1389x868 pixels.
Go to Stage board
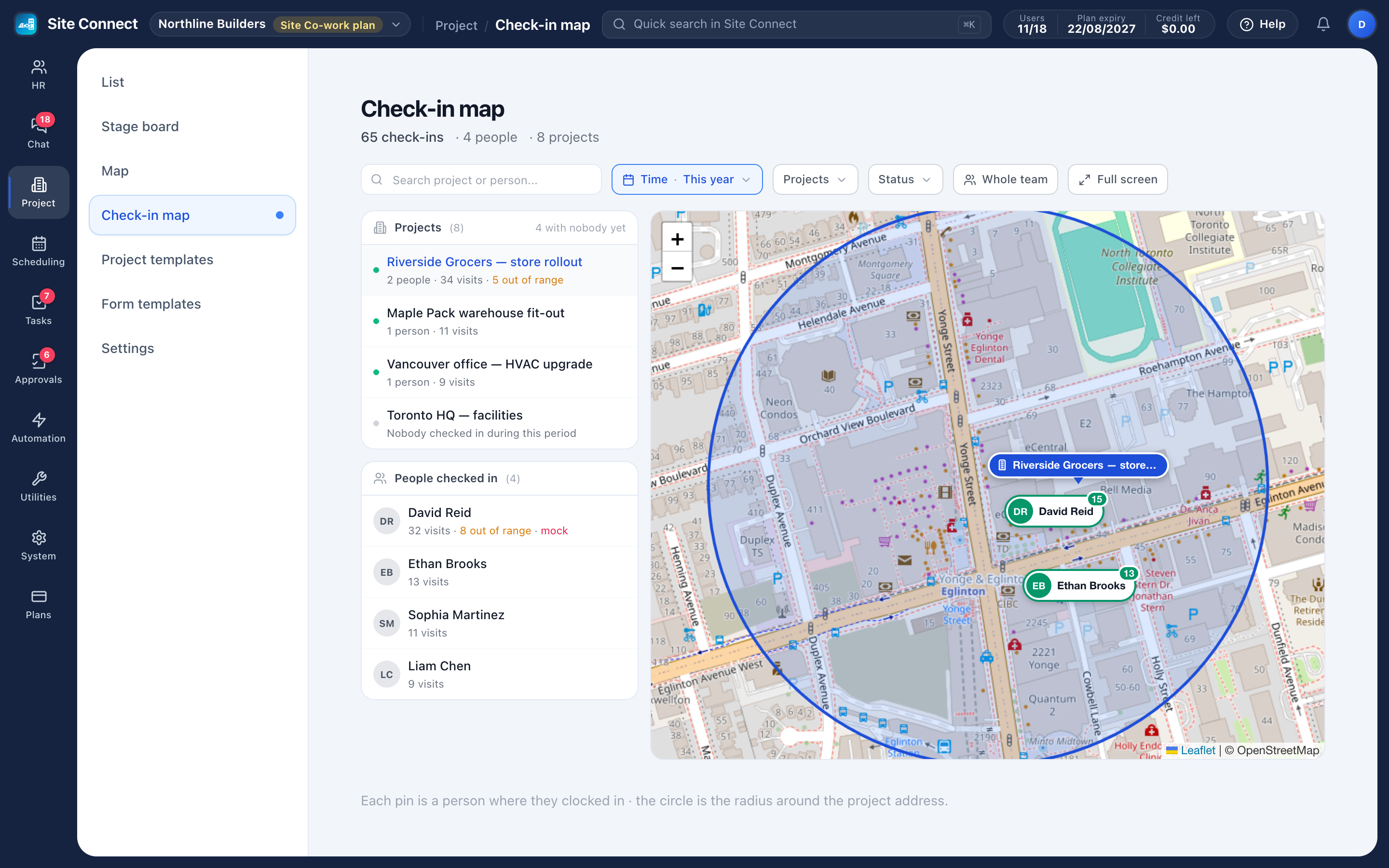(192, 126)
